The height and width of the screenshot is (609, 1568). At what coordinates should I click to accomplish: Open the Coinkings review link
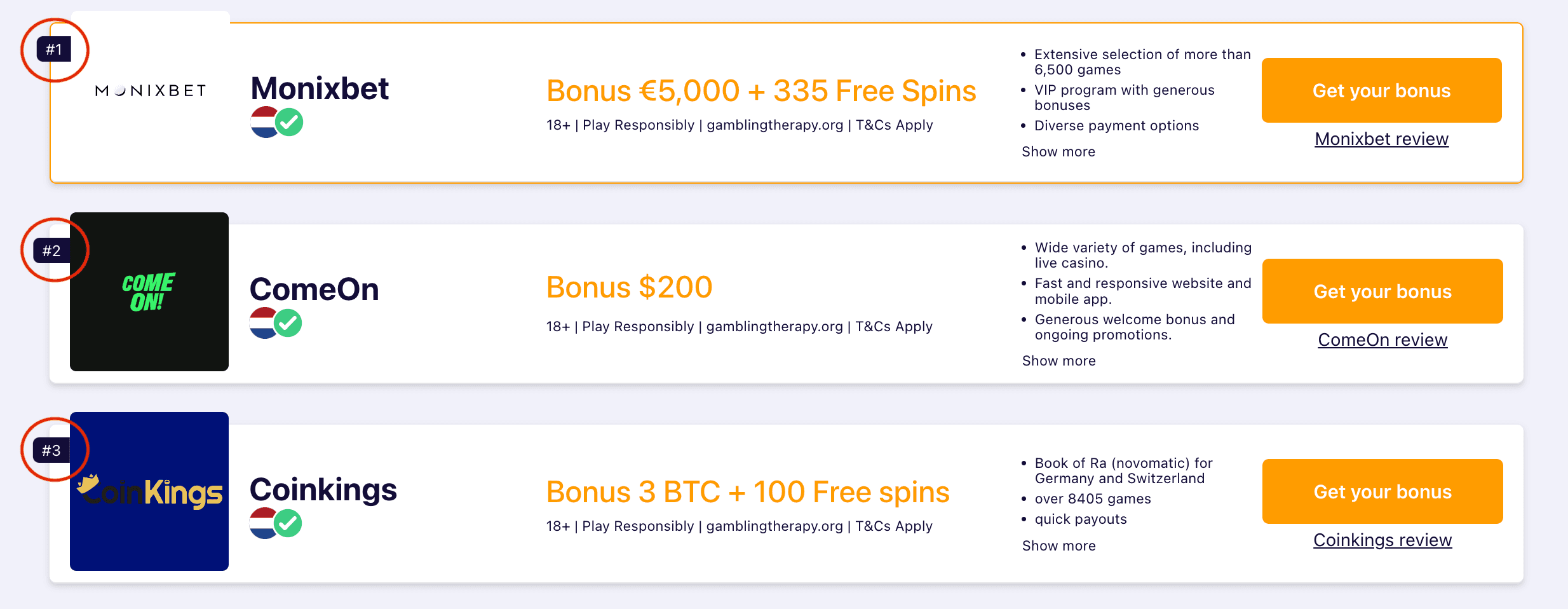click(x=1382, y=540)
